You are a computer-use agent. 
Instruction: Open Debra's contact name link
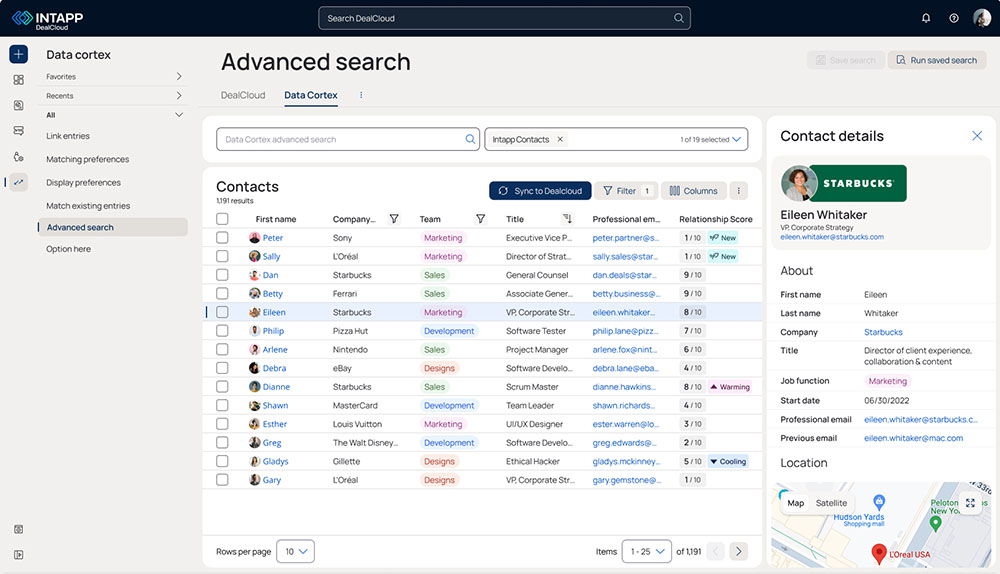pos(274,368)
